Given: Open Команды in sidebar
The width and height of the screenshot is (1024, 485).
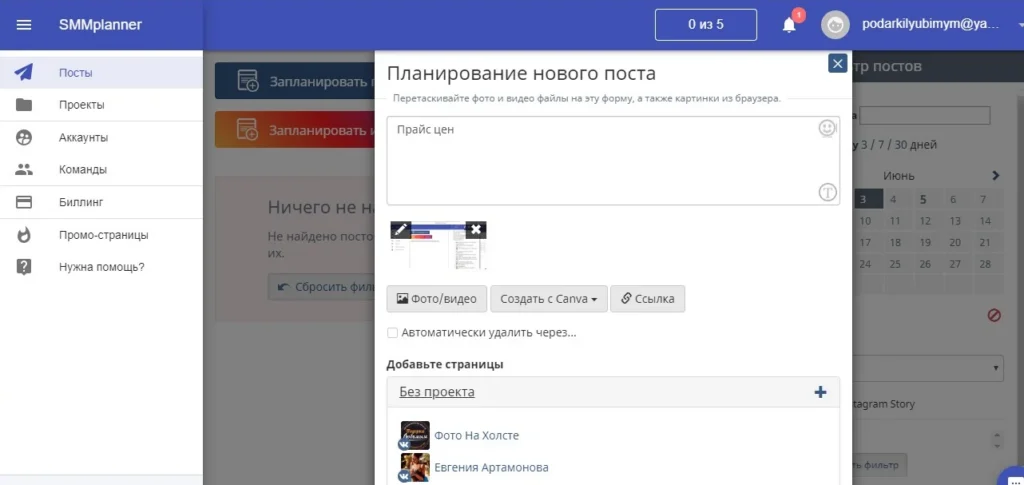Looking at the screenshot, I should click(x=101, y=169).
